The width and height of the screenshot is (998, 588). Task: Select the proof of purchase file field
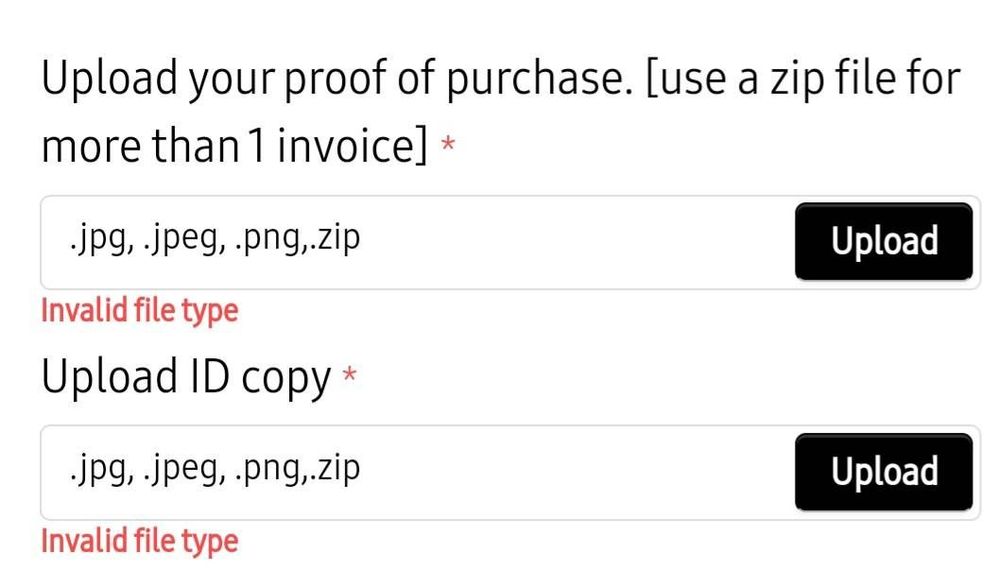(x=510, y=242)
